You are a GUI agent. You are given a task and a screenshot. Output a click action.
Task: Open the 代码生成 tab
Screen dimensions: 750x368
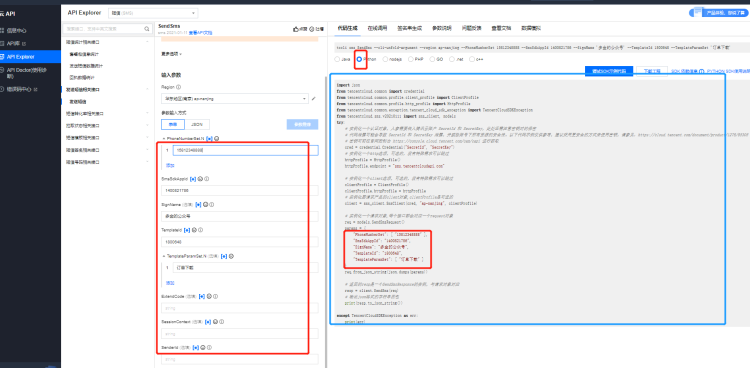click(x=347, y=28)
